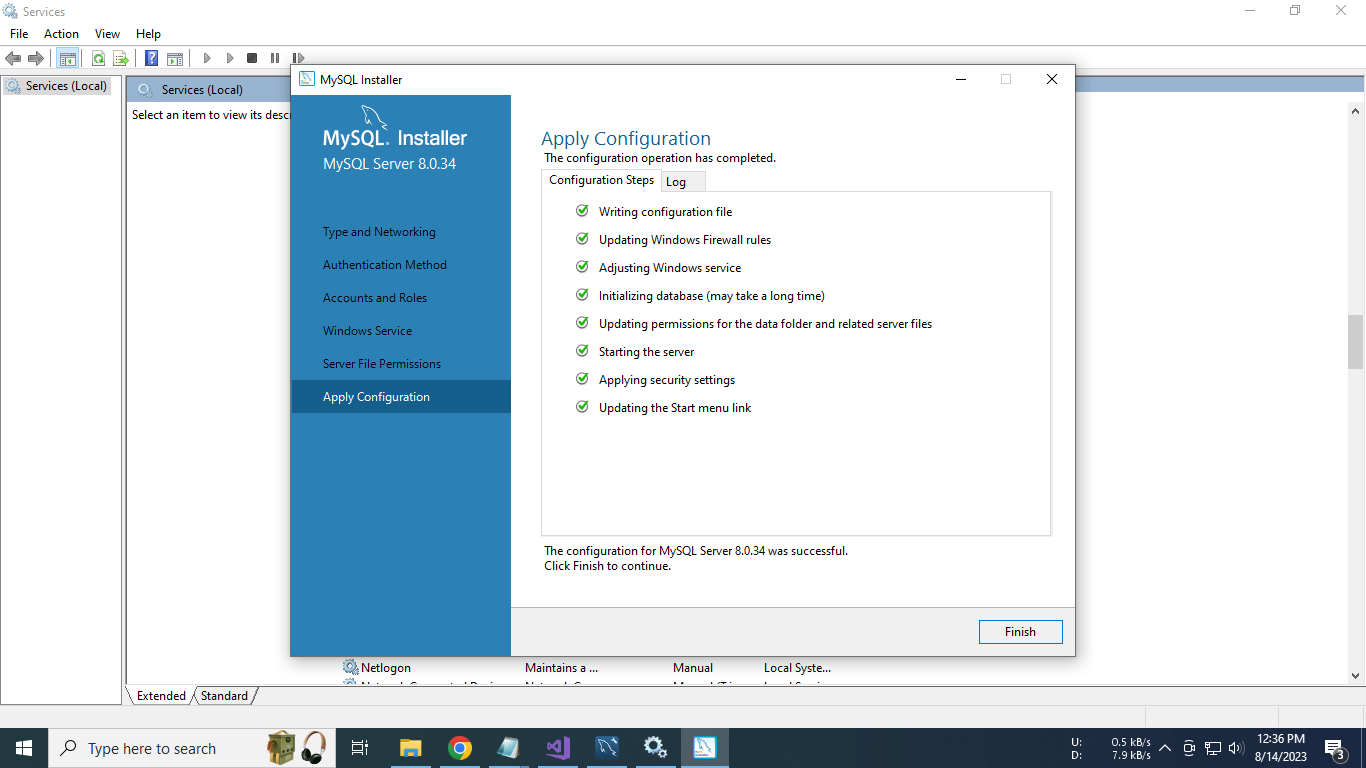
Task: Click the MySQL Installer title bar icon
Action: point(307,79)
